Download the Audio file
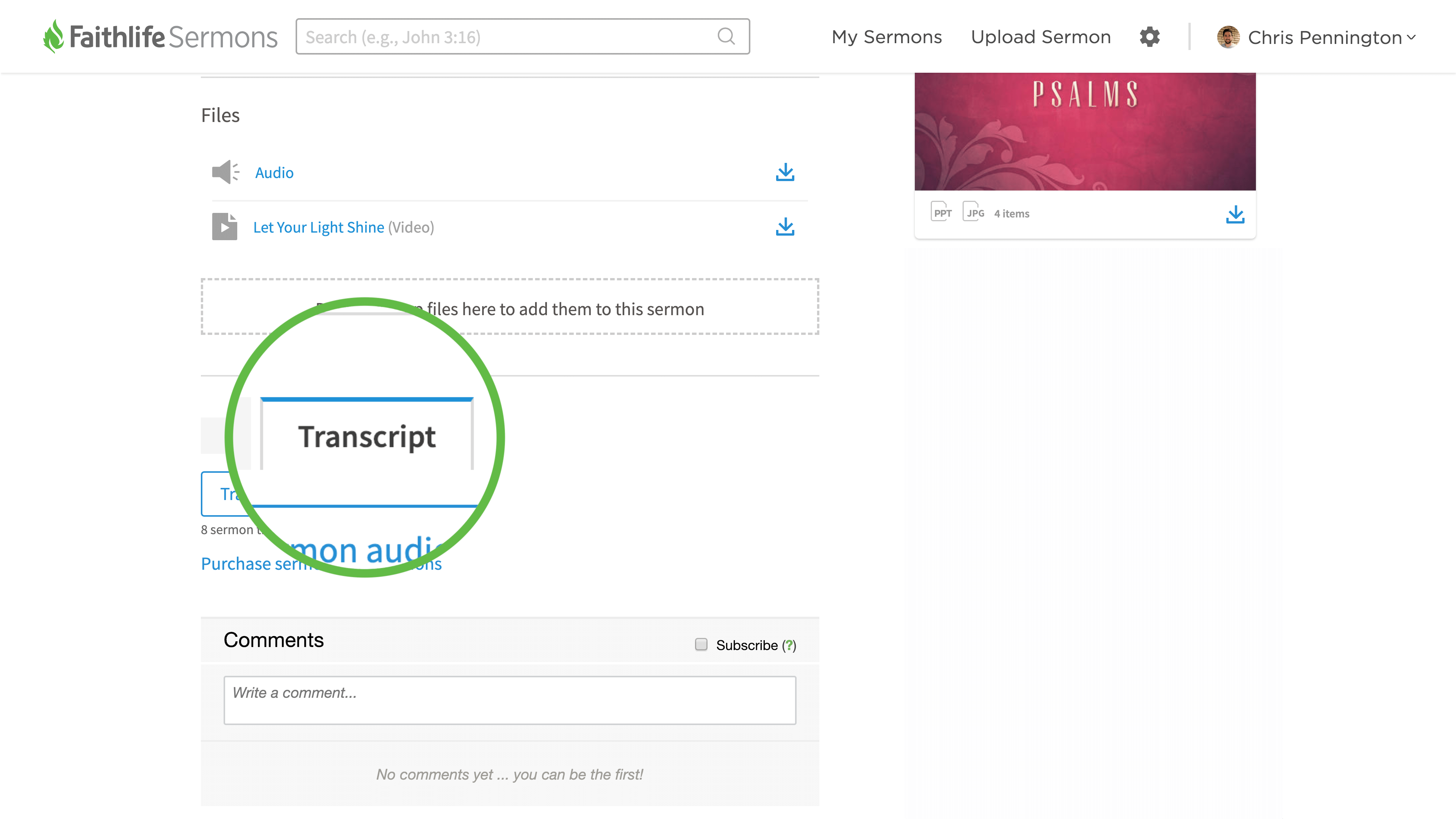The height and width of the screenshot is (819, 1456). [785, 172]
